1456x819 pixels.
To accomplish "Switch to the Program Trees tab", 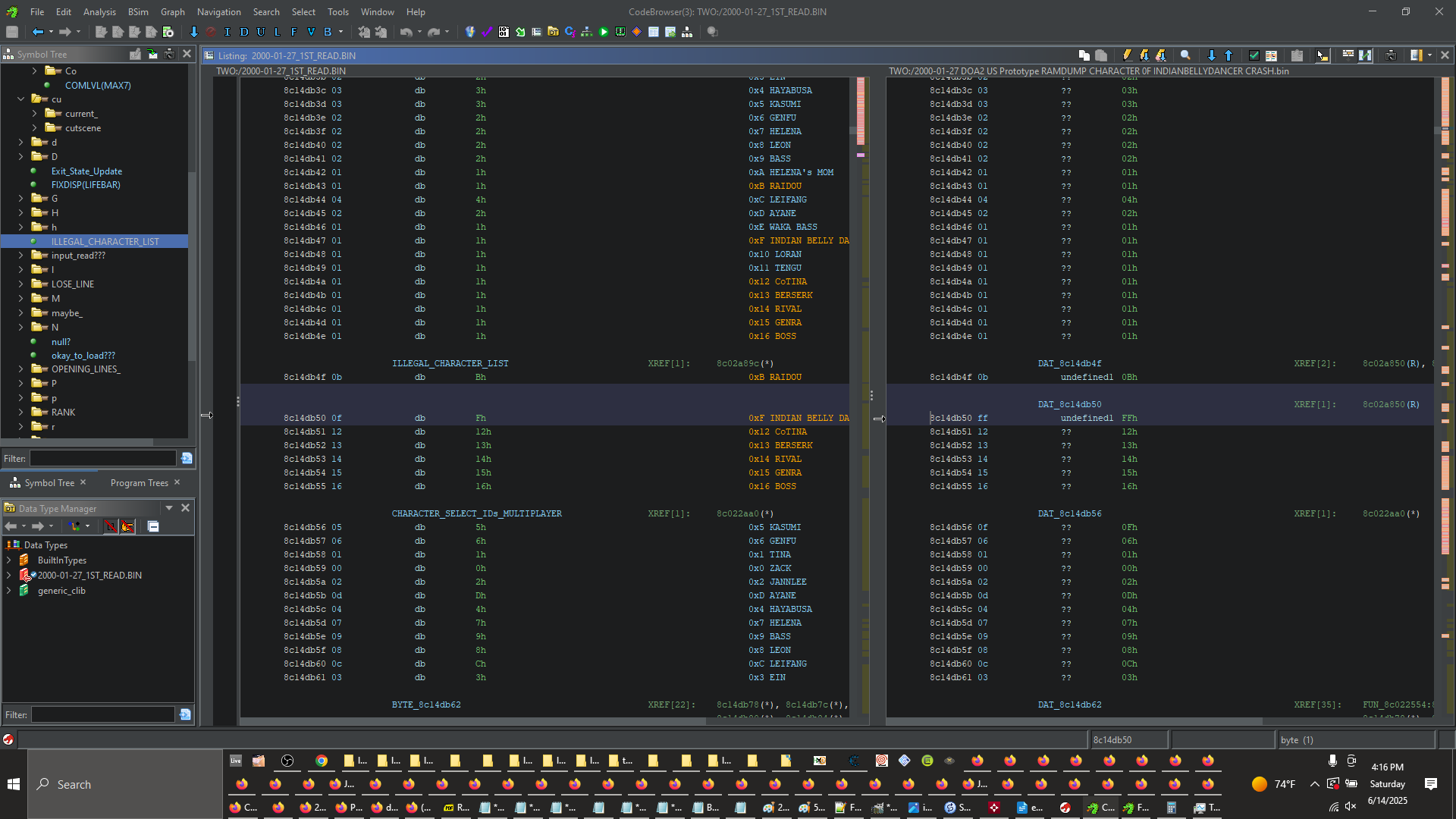I will pyautogui.click(x=139, y=483).
